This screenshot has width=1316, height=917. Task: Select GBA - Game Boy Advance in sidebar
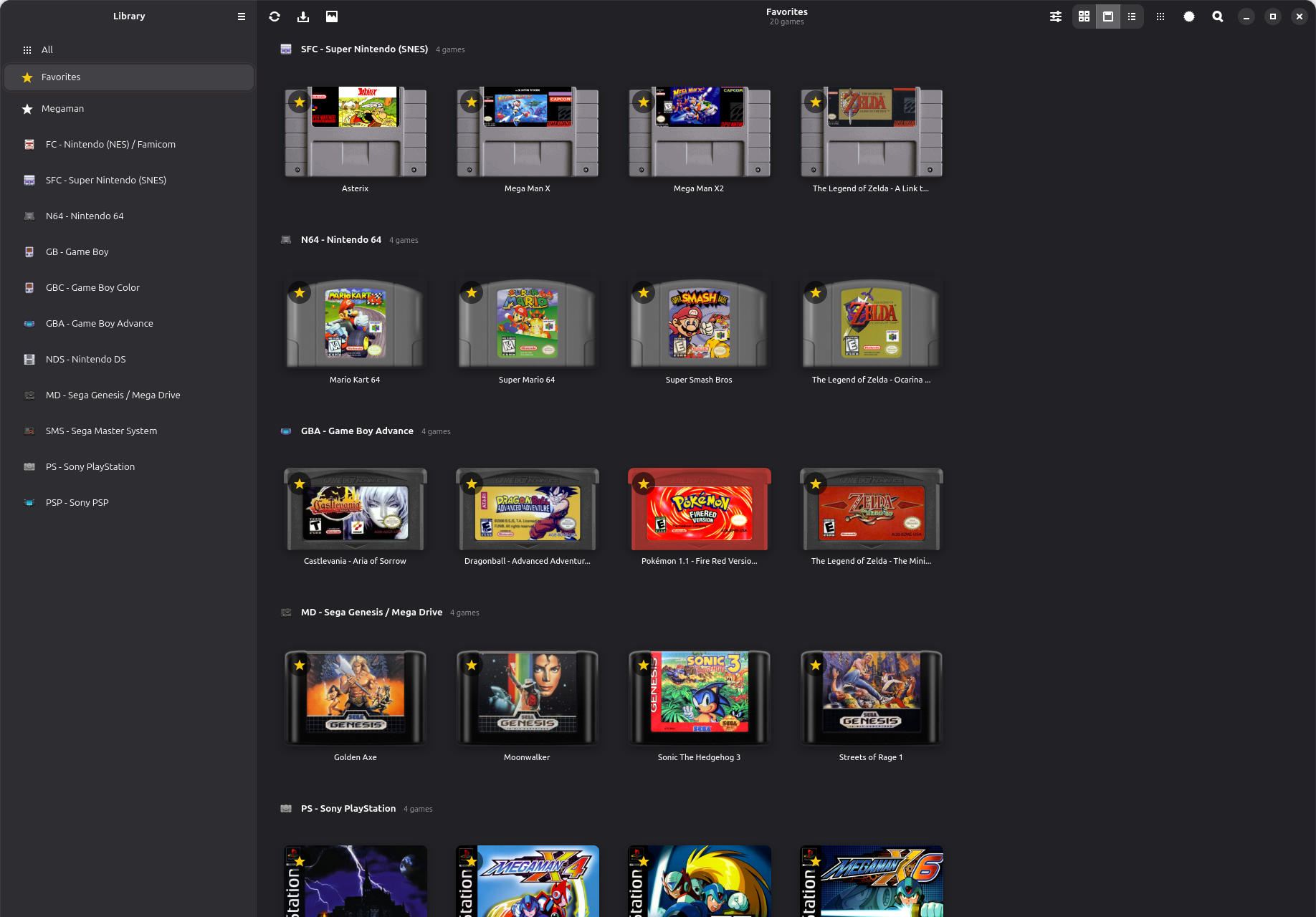[x=129, y=324]
